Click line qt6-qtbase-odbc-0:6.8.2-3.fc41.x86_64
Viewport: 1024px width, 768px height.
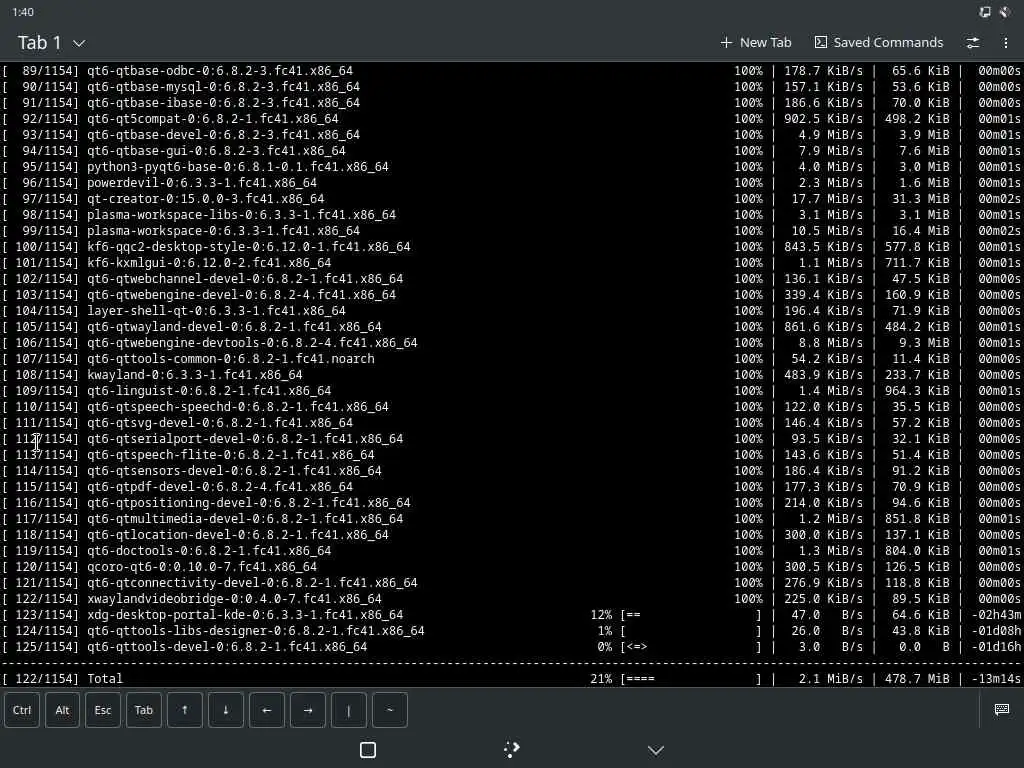(220, 71)
